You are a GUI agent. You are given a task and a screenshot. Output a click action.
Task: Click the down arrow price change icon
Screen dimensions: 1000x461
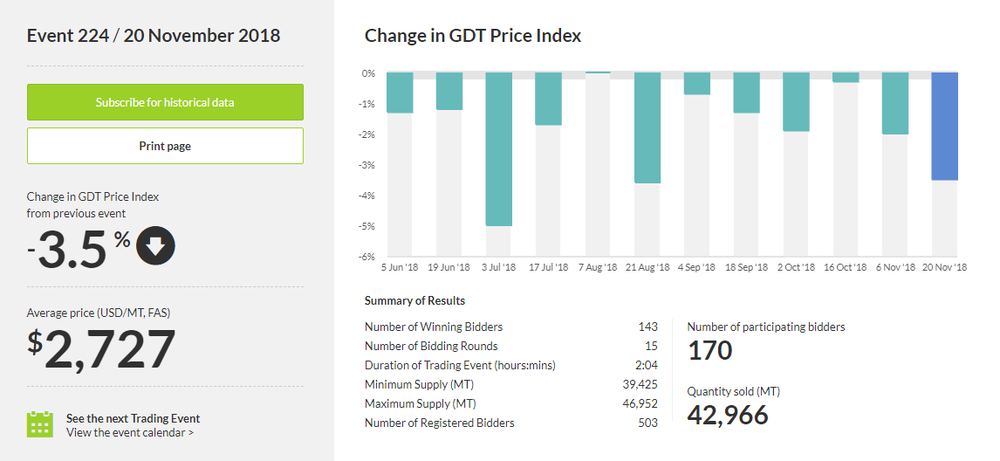pyautogui.click(x=155, y=248)
